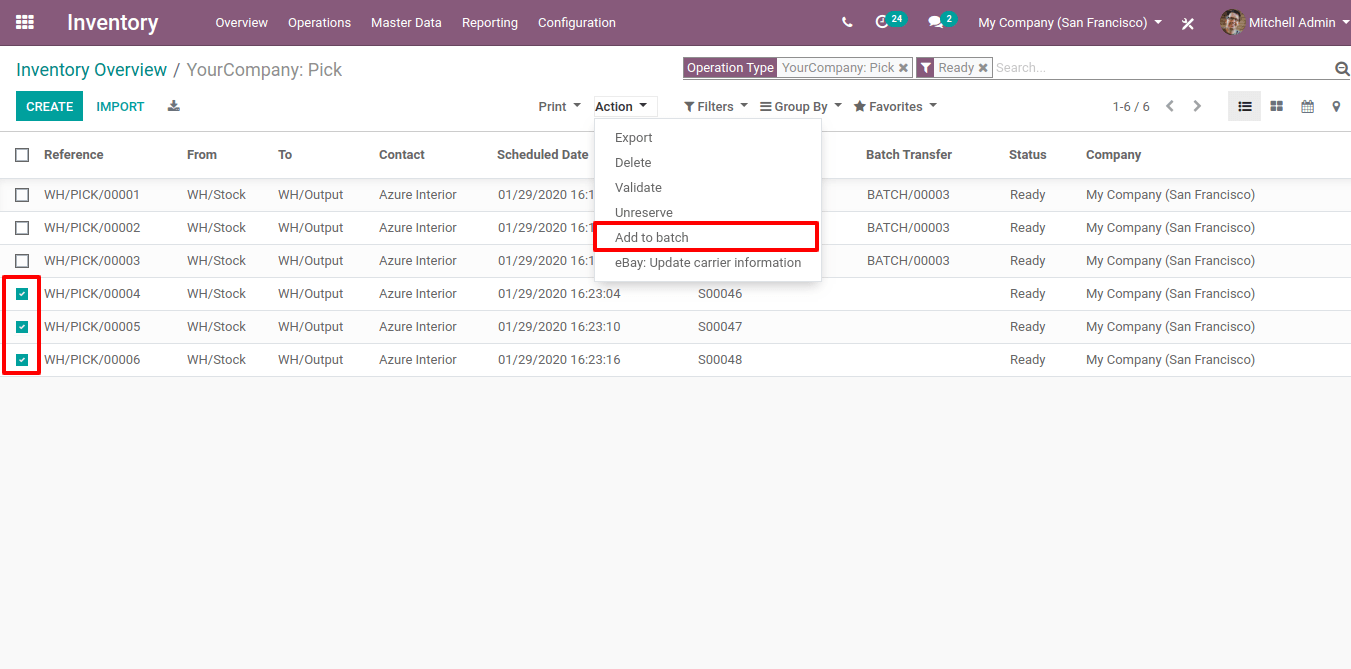This screenshot has height=669, width=1351.
Task: Open the messaging conversations icon
Action: pos(937,22)
